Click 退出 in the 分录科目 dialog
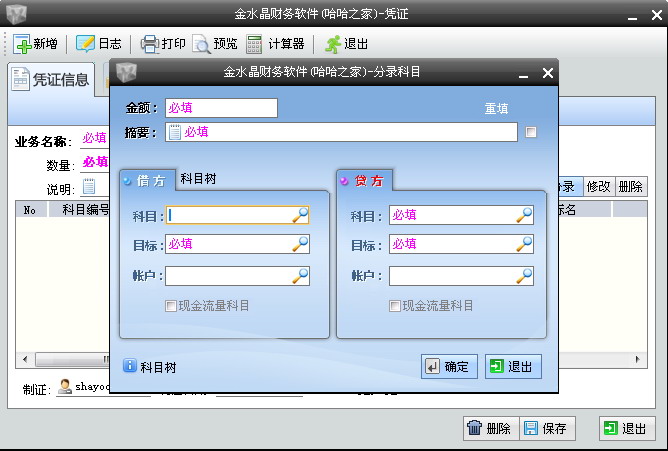This screenshot has width=668, height=451. click(513, 366)
